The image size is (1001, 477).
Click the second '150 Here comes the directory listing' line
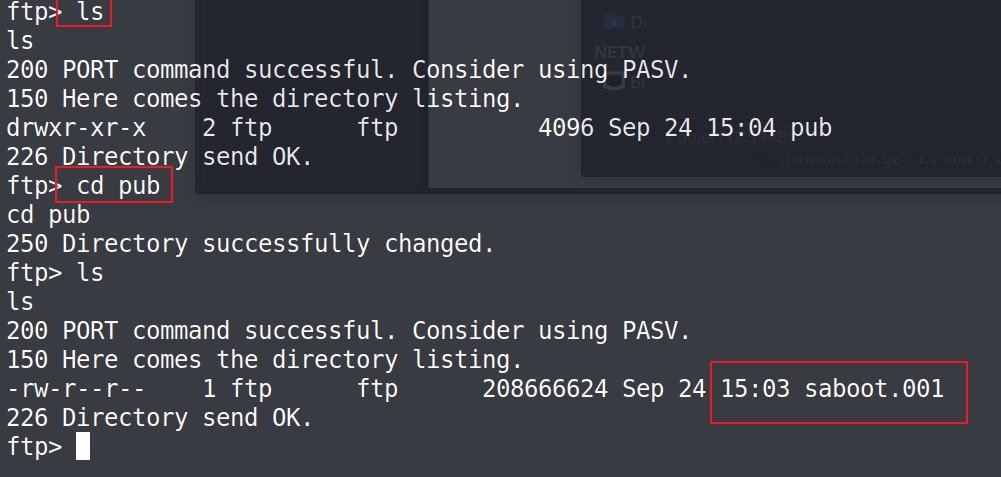pos(265,360)
